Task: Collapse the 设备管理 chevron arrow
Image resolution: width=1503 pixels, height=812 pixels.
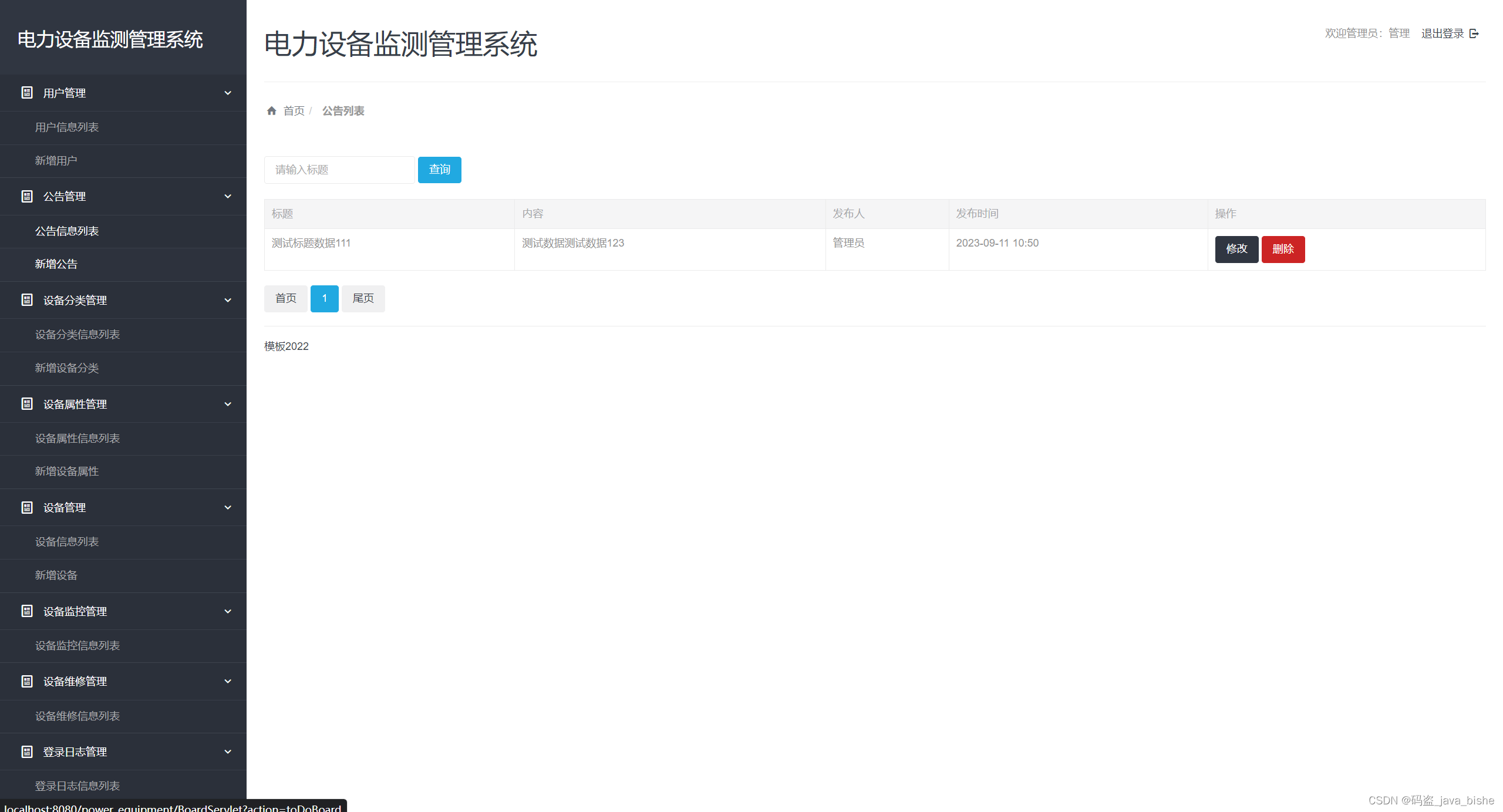Action: coord(228,507)
